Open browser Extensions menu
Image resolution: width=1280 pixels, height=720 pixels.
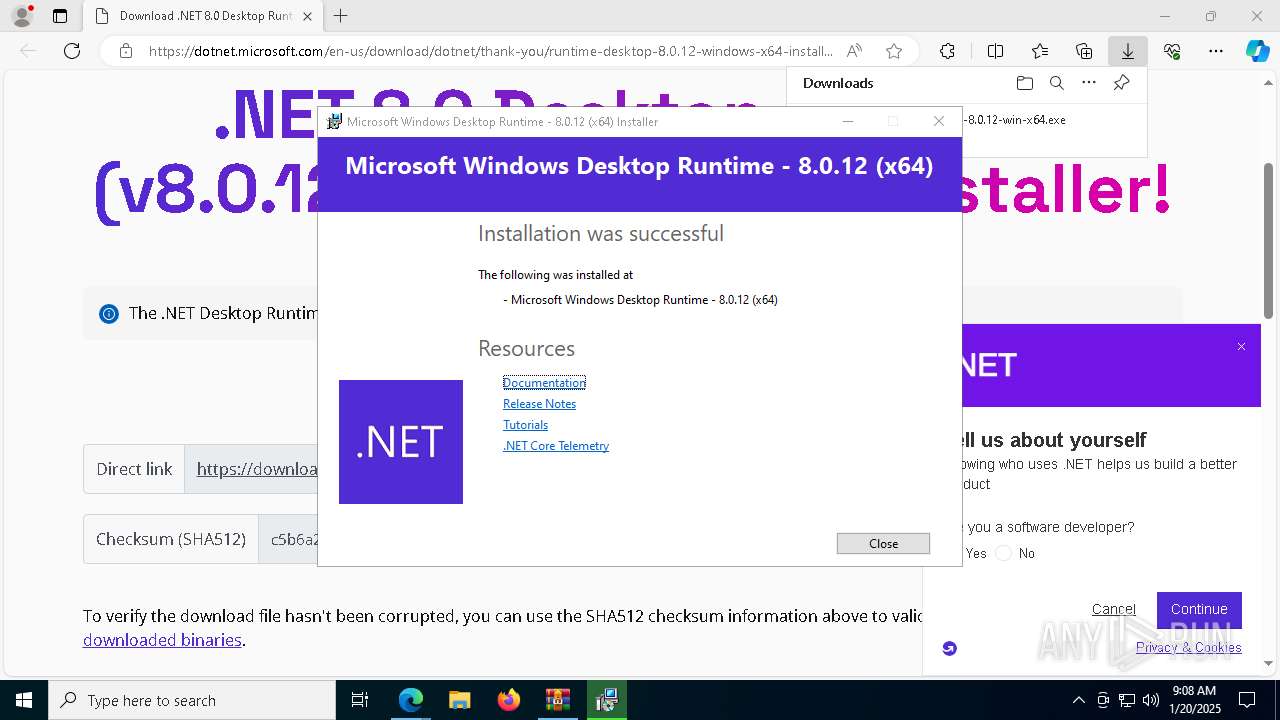[947, 51]
